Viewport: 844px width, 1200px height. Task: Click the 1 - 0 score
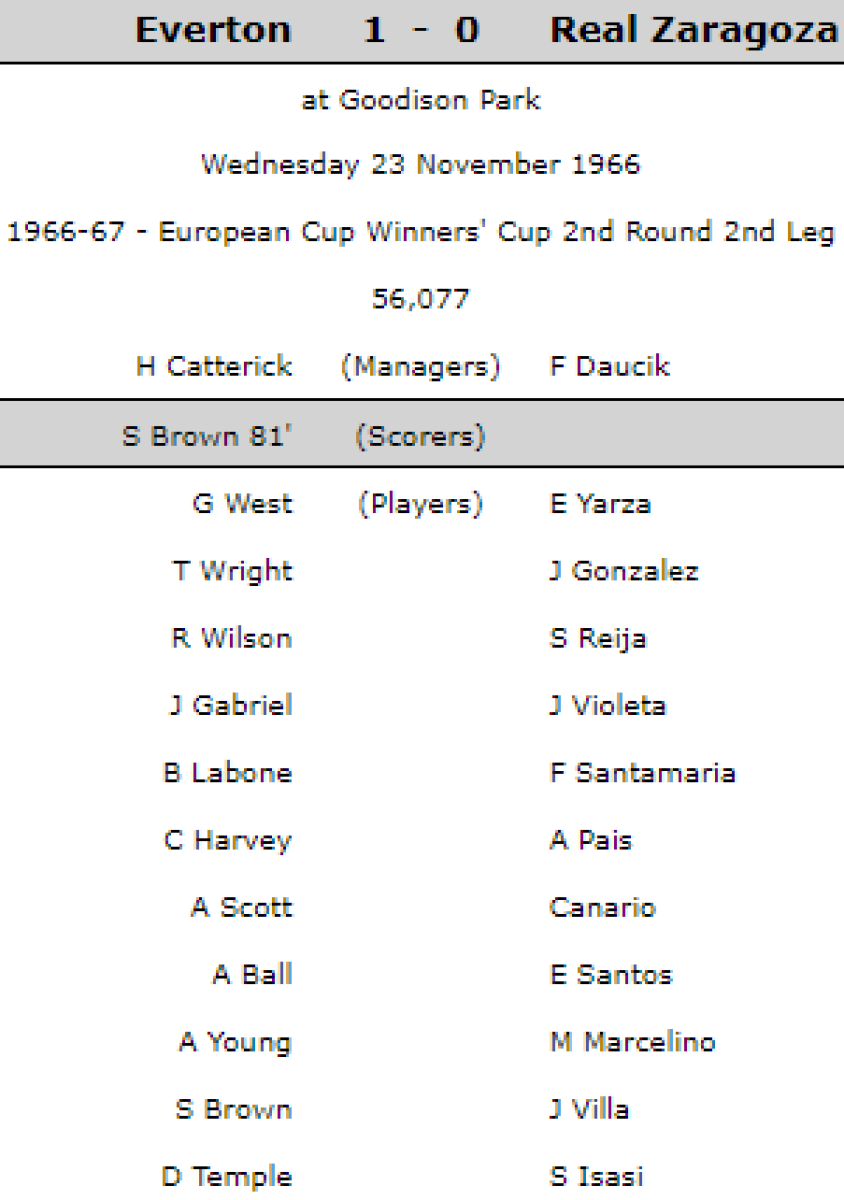tap(421, 31)
